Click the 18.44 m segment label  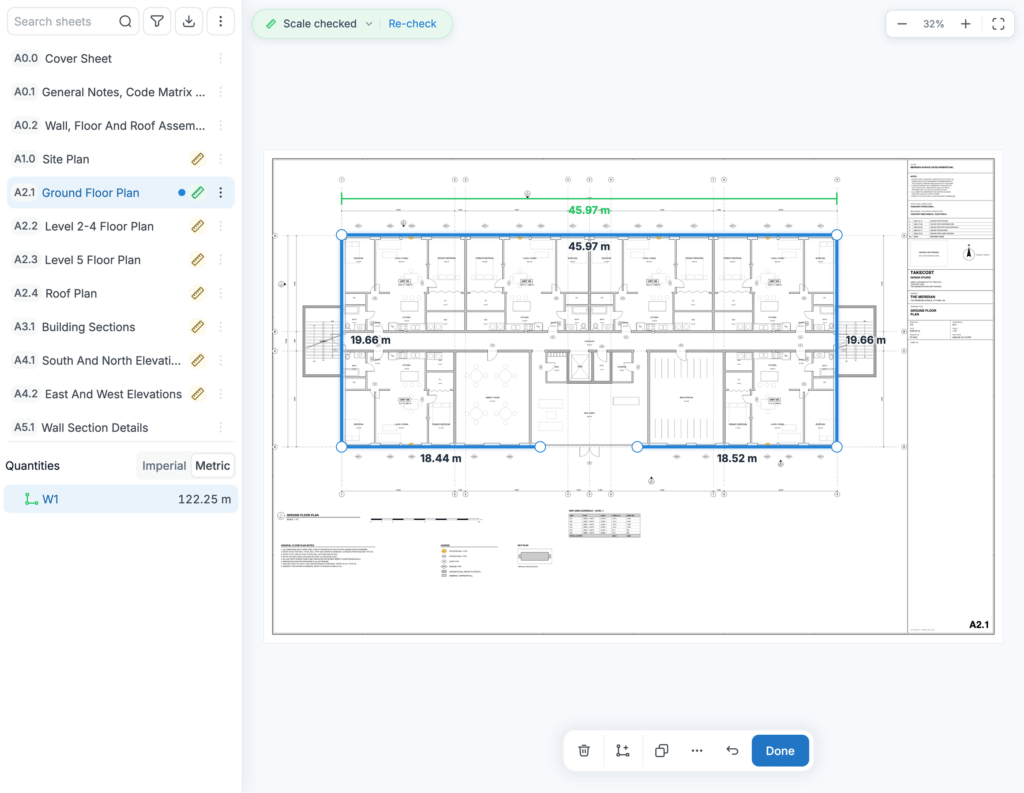point(441,459)
